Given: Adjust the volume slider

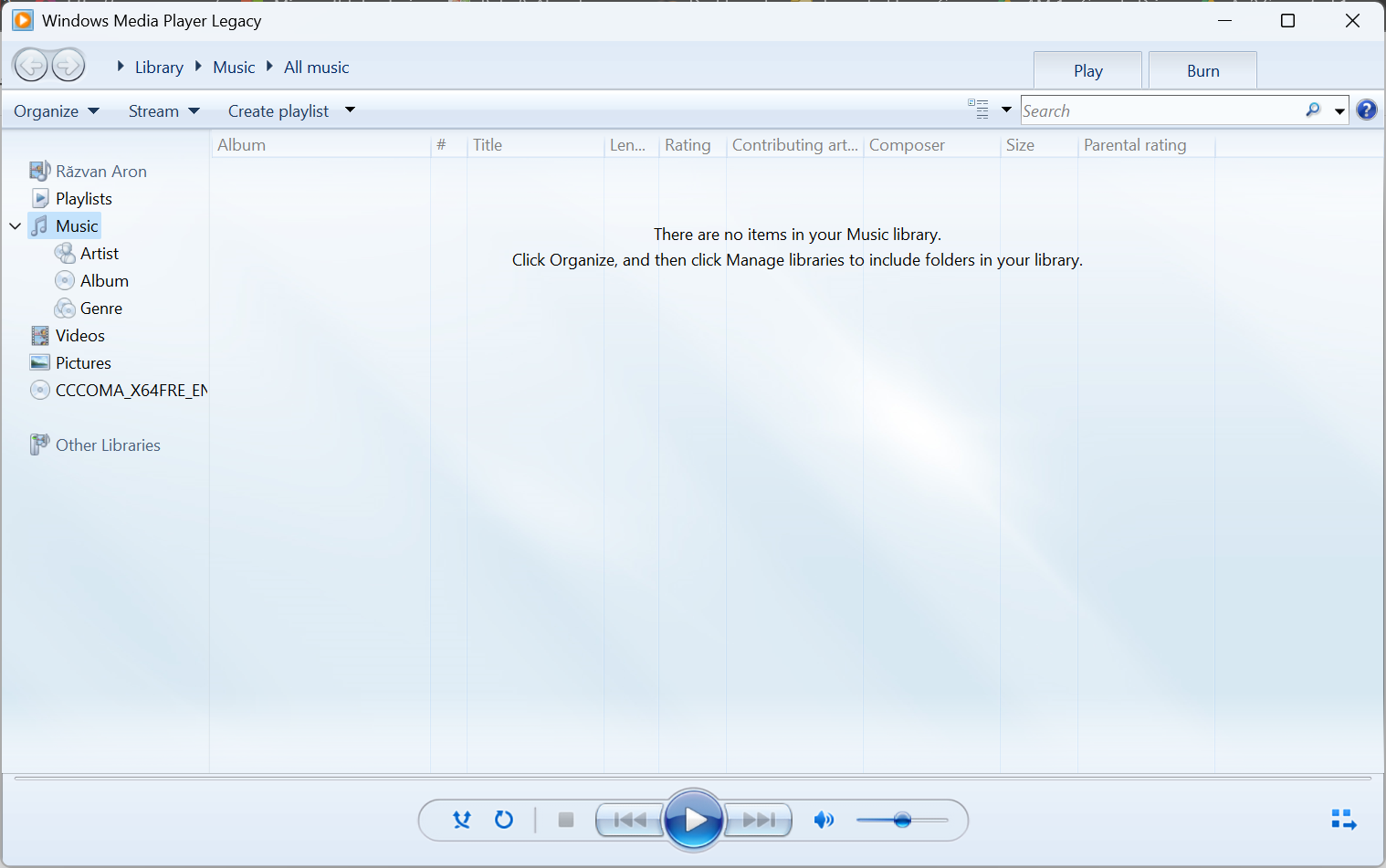Looking at the screenshot, I should coord(902,820).
